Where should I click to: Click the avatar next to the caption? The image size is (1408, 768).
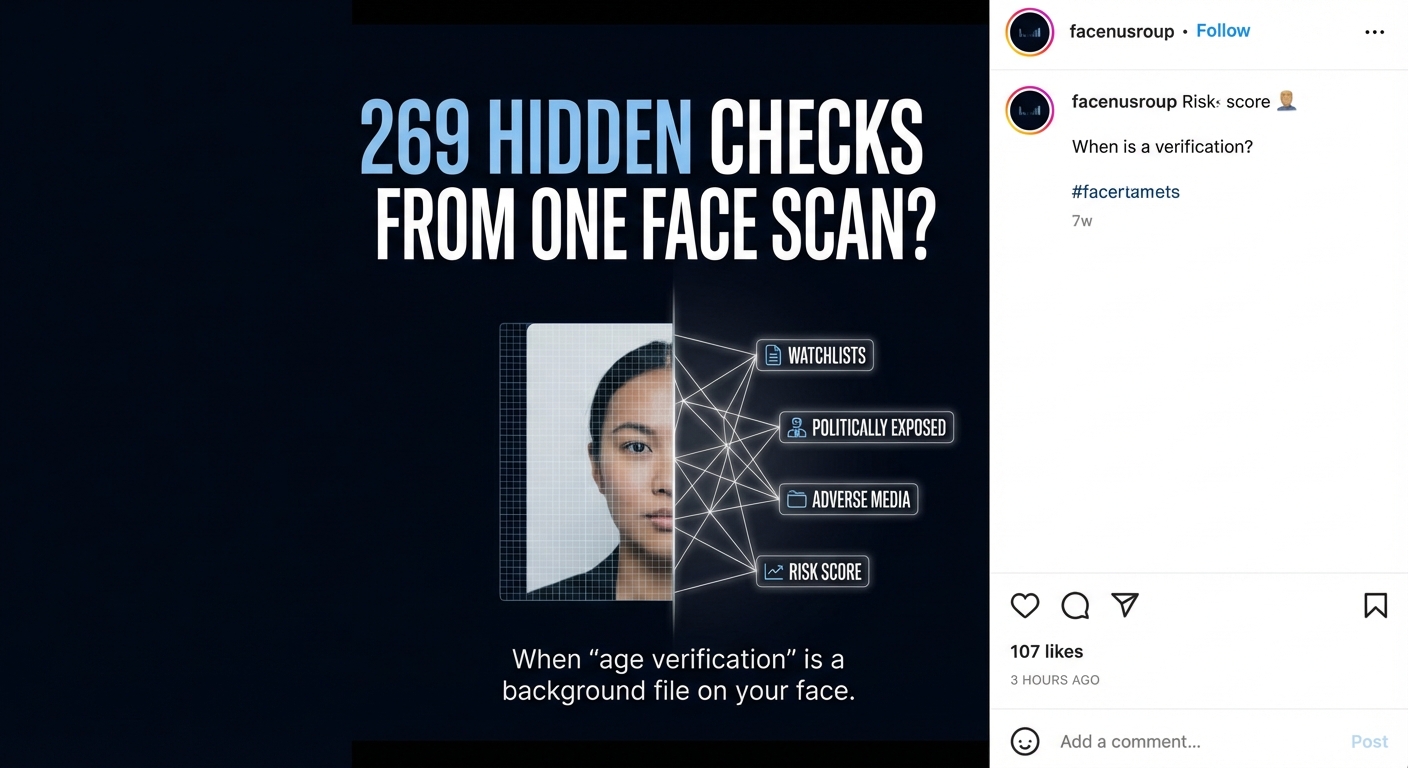1029,111
